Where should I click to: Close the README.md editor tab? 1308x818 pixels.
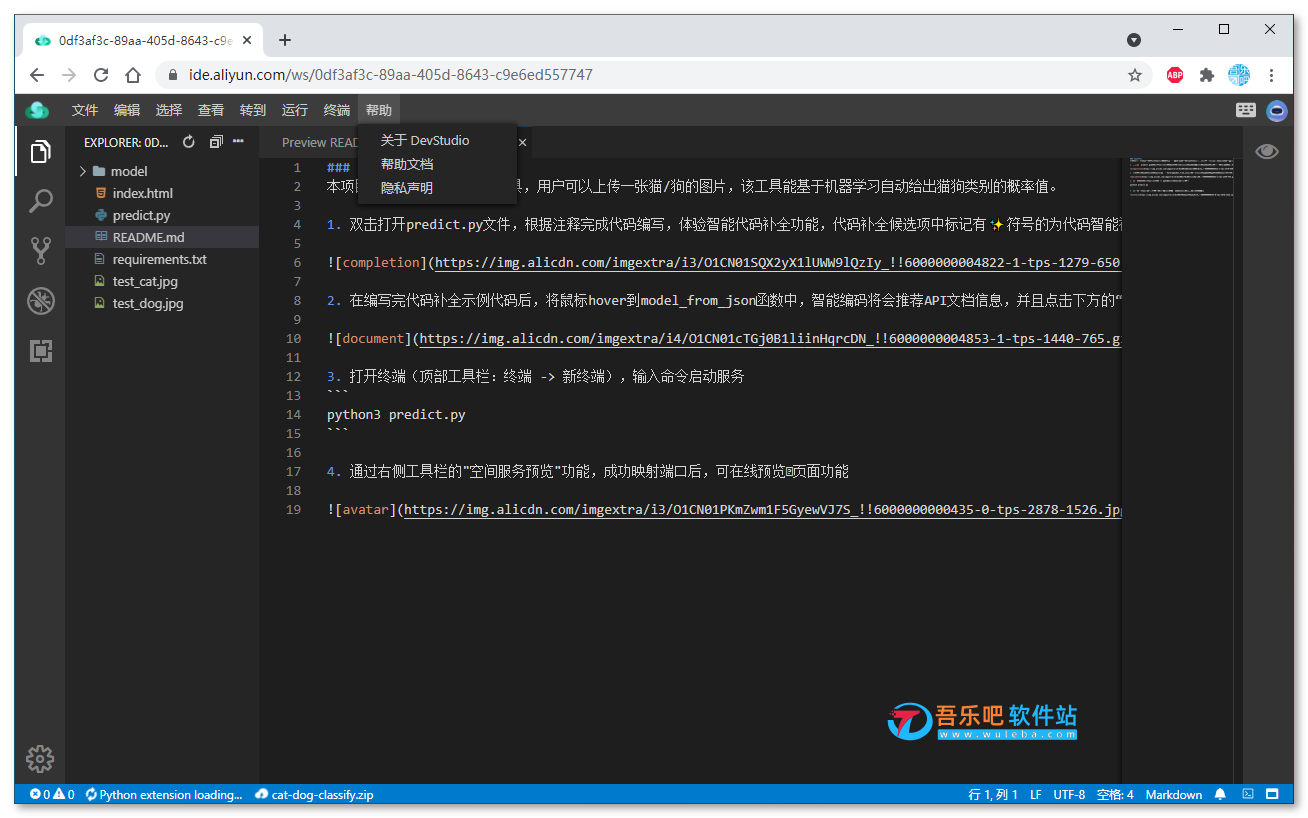[522, 142]
